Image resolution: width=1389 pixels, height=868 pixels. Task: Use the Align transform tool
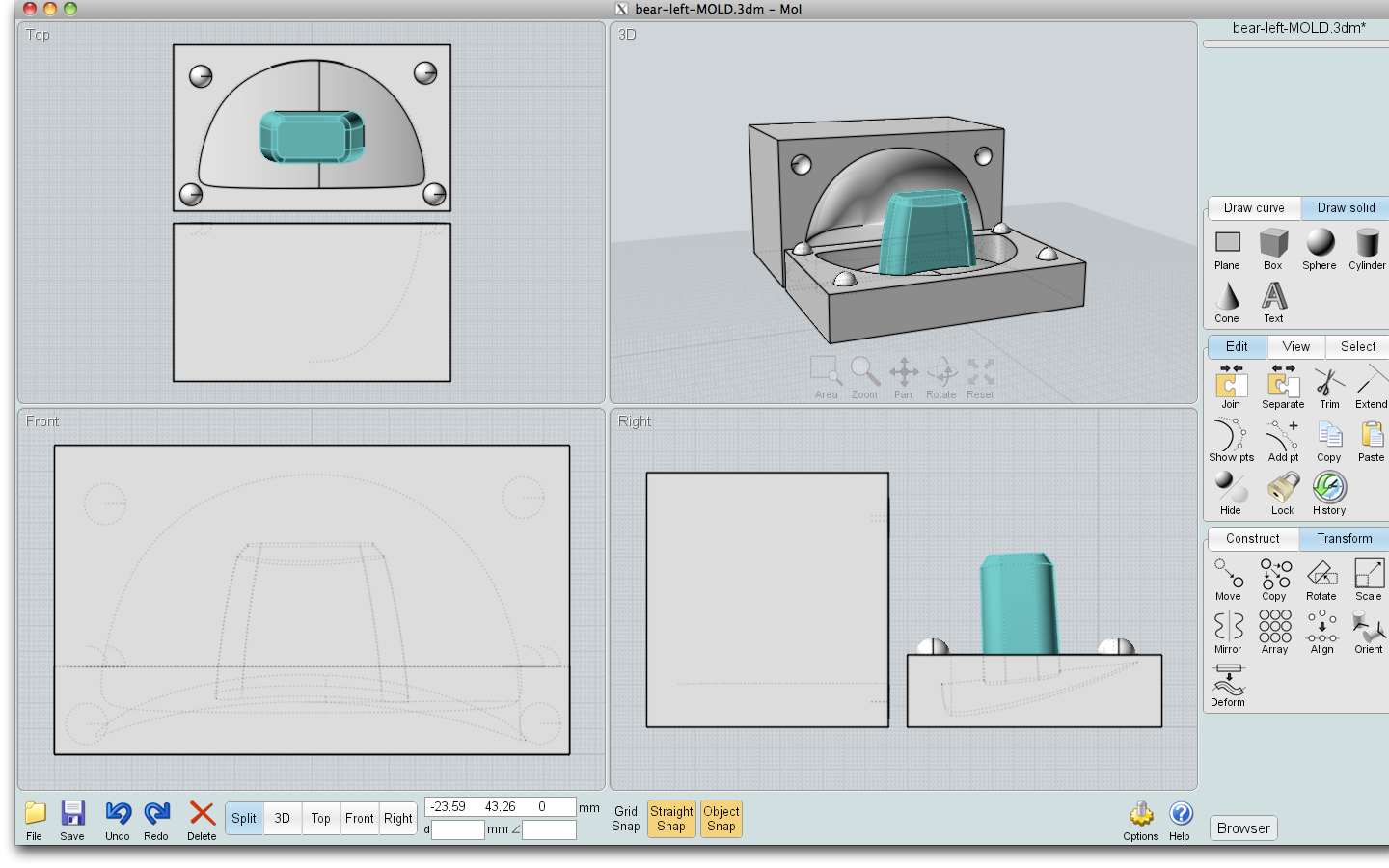click(x=1321, y=629)
